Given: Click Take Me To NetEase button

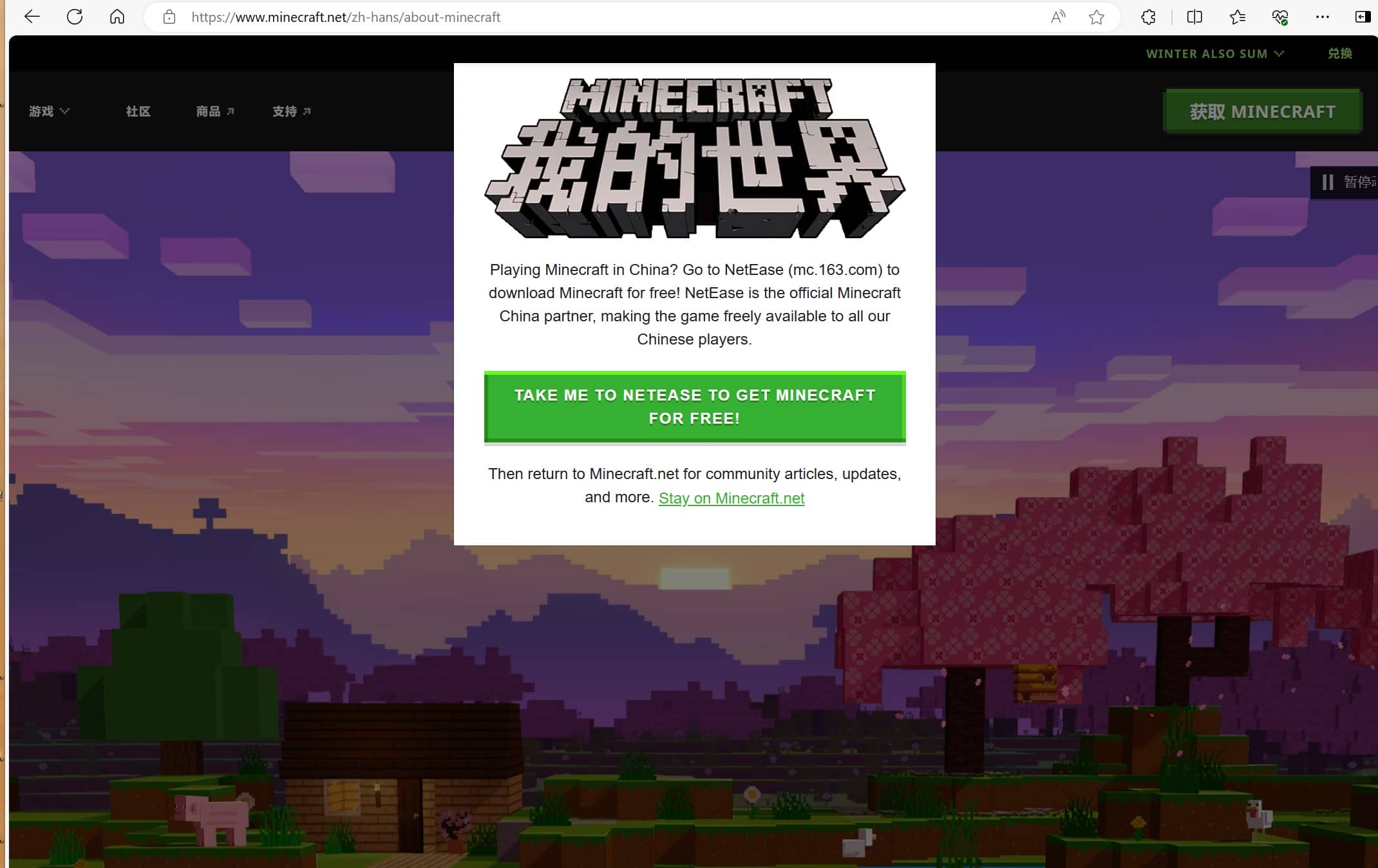Looking at the screenshot, I should coord(695,406).
